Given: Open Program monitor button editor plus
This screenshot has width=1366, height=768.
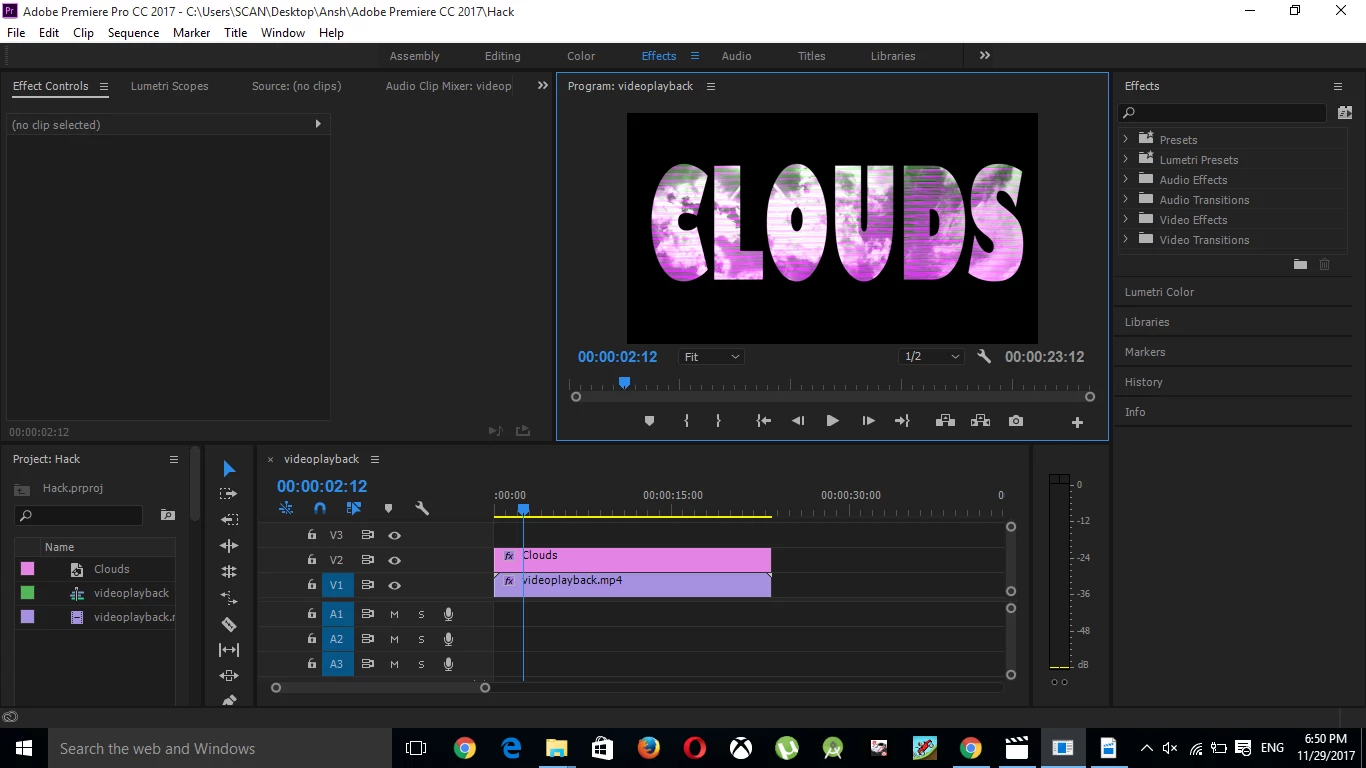Looking at the screenshot, I should 1077,422.
